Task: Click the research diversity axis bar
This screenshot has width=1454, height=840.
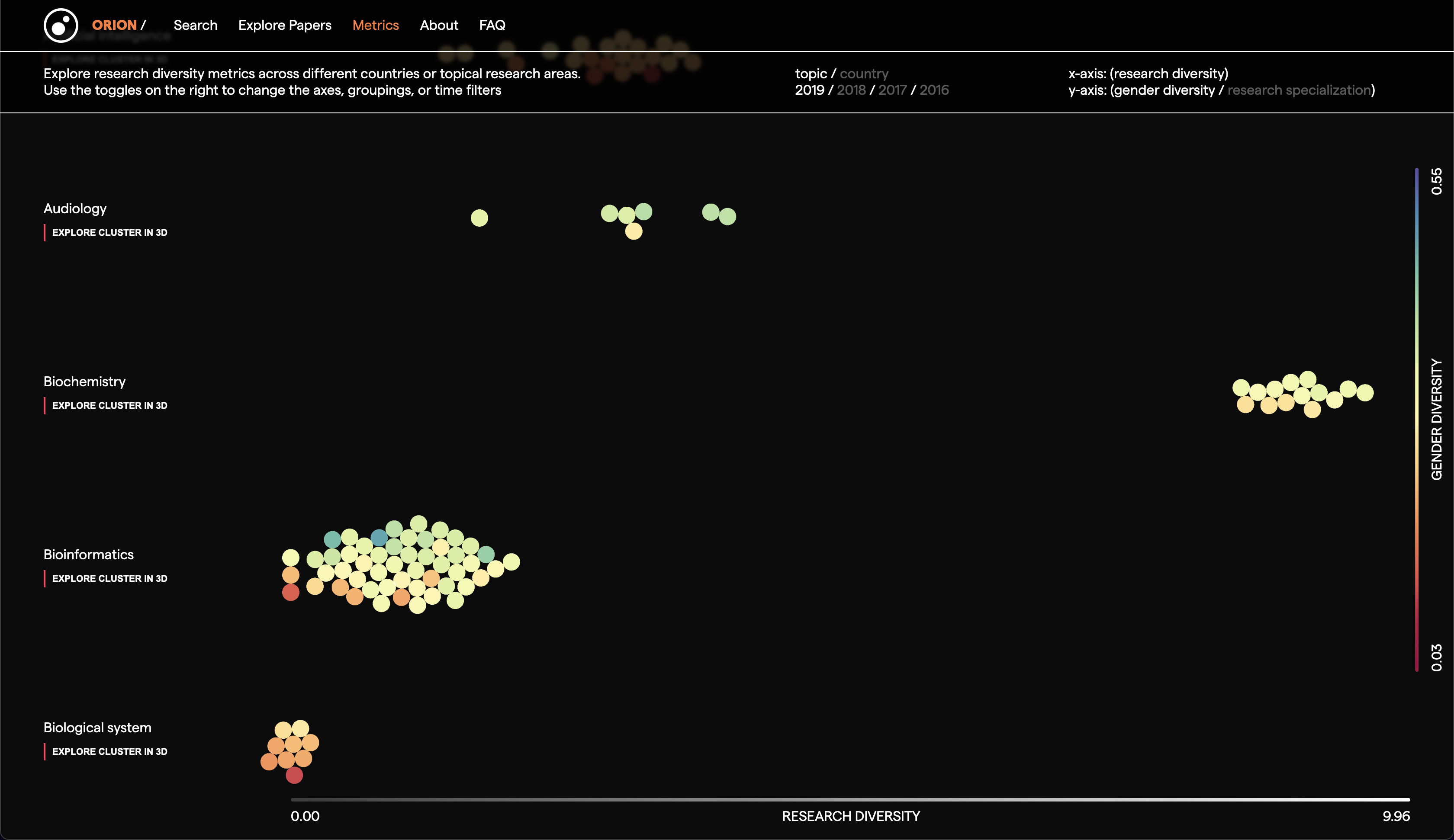Action: pos(850,800)
